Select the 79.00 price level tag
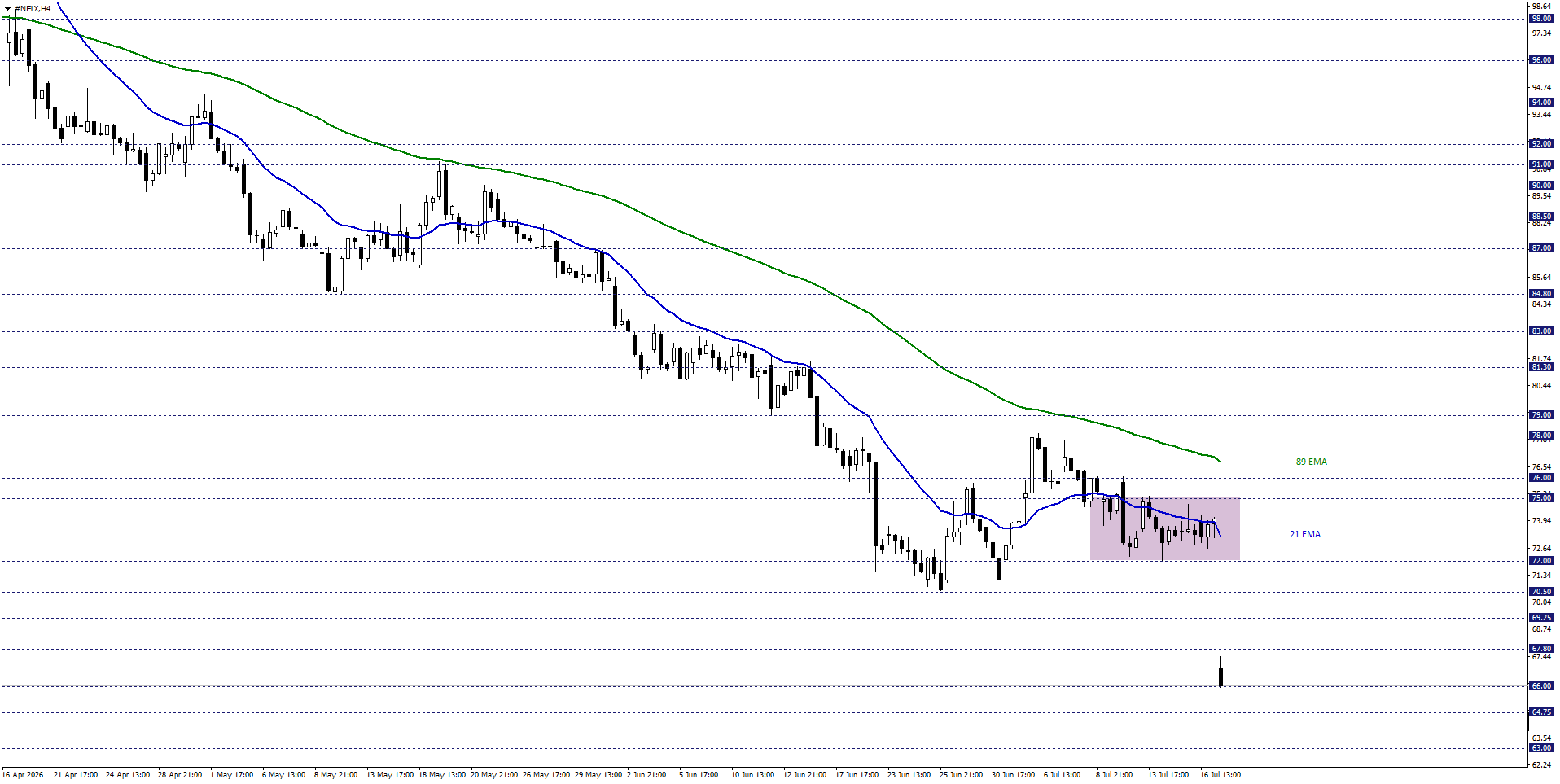The width and height of the screenshot is (1560, 784). (1540, 415)
